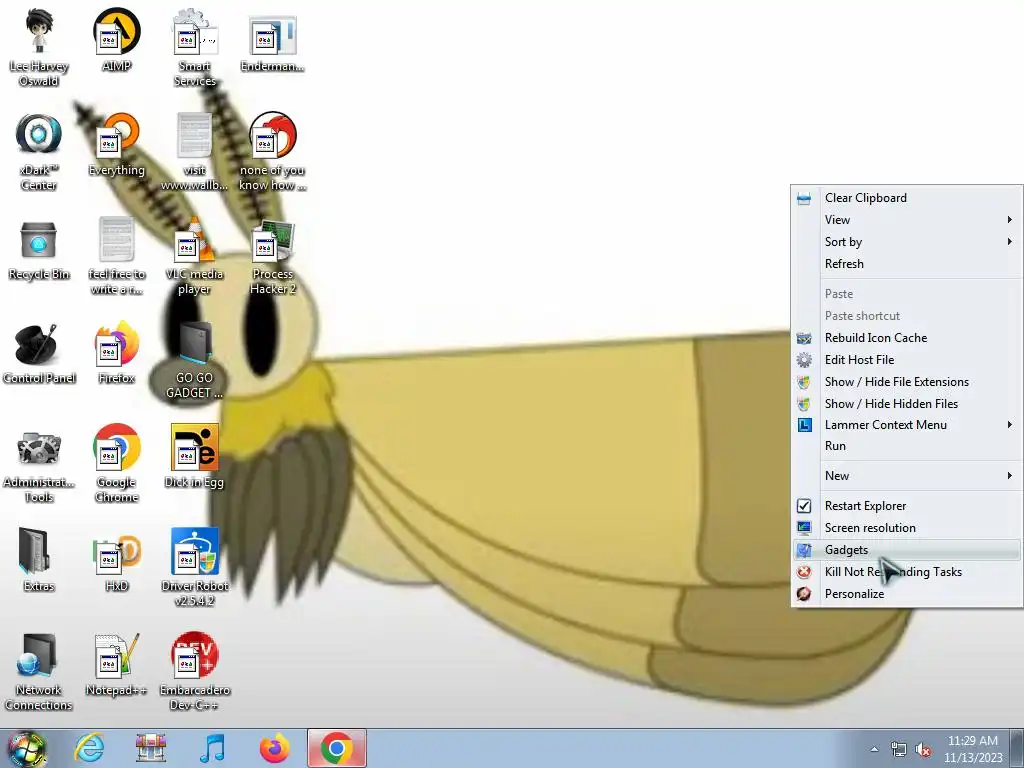Select the Embarcadero Dev-C++ shortcut
The image size is (1024, 768).
(x=195, y=671)
